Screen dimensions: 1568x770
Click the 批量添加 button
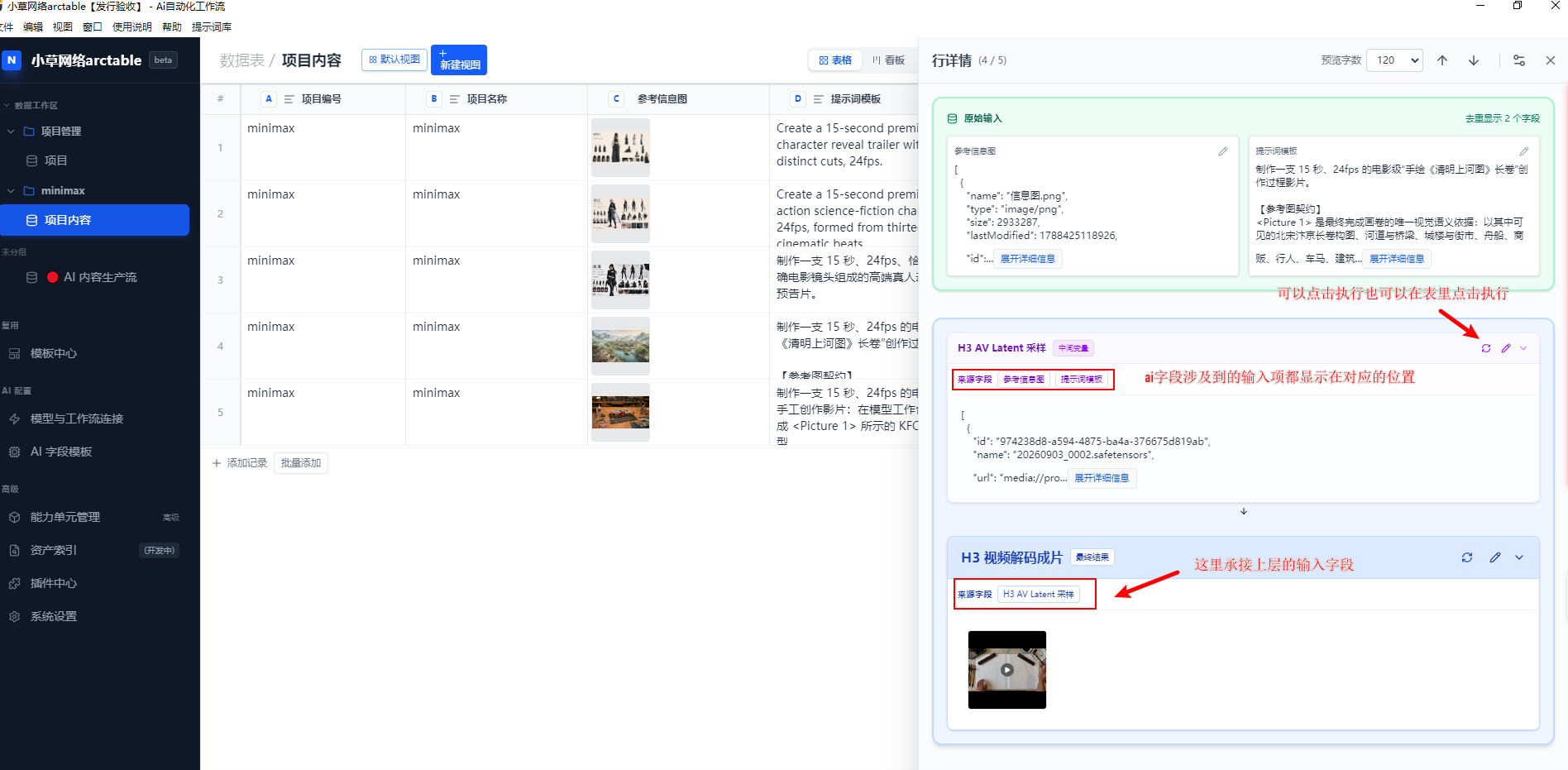click(x=301, y=463)
